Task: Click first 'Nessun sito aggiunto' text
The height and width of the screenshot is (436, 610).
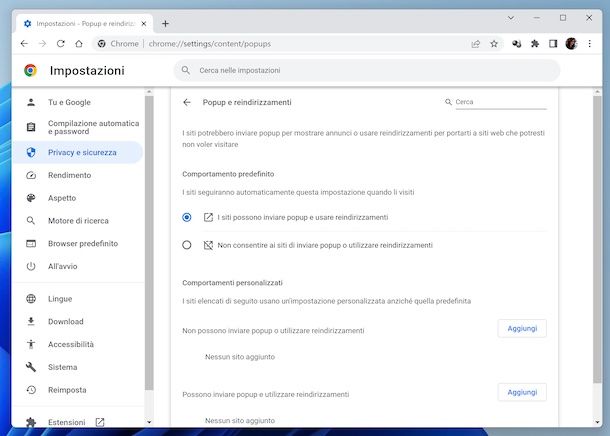Action: coord(240,357)
